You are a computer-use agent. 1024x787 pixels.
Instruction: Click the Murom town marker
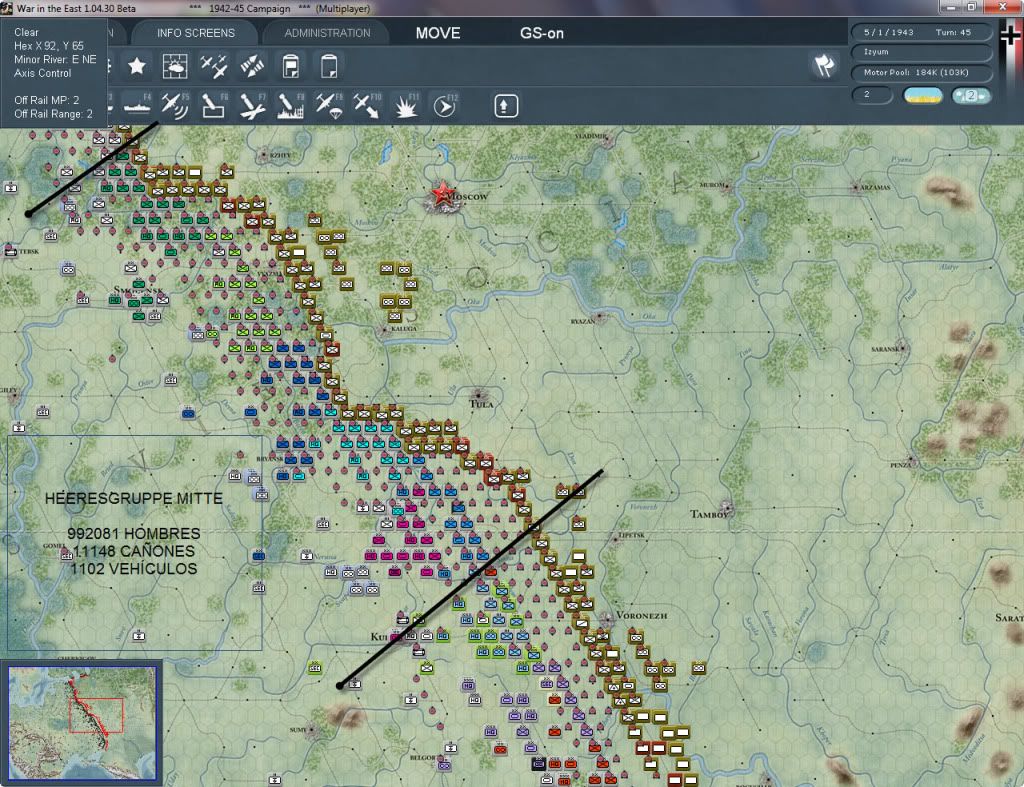pyautogui.click(x=728, y=185)
